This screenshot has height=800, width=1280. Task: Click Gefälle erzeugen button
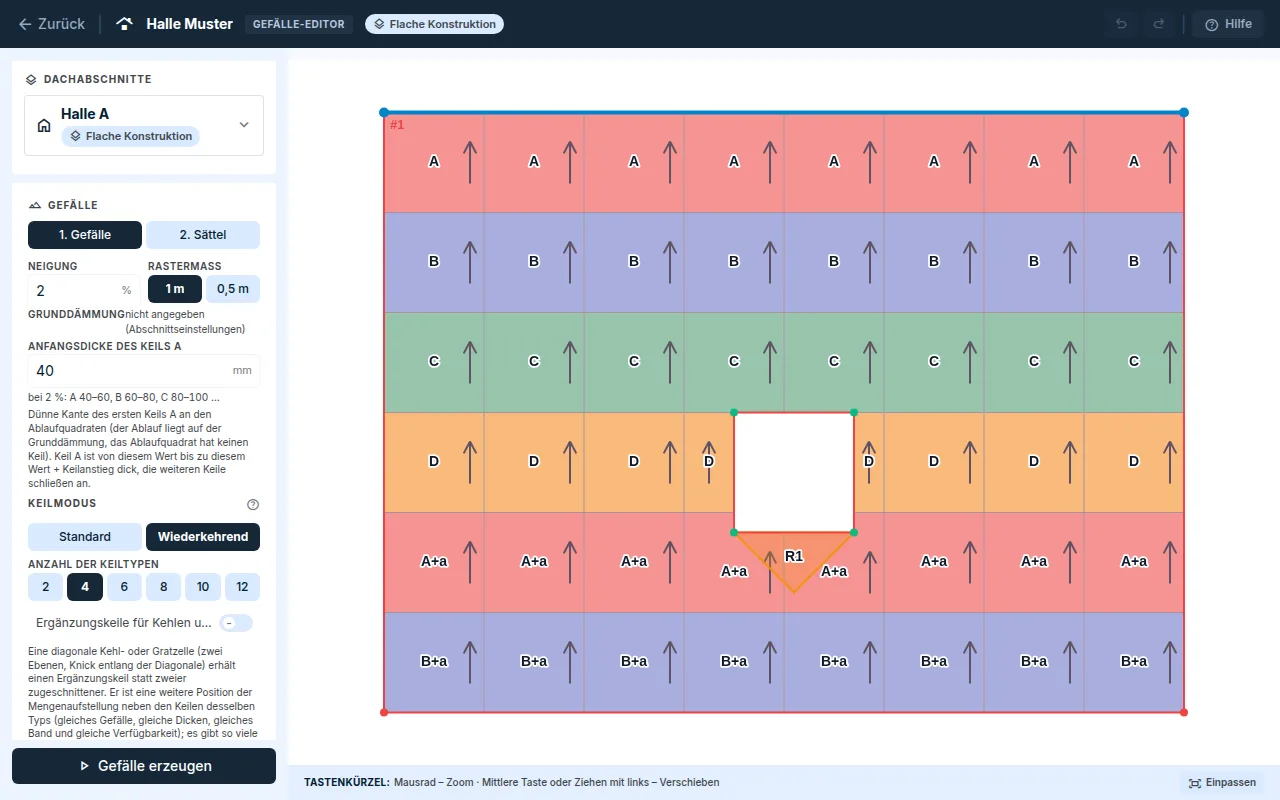pos(144,766)
